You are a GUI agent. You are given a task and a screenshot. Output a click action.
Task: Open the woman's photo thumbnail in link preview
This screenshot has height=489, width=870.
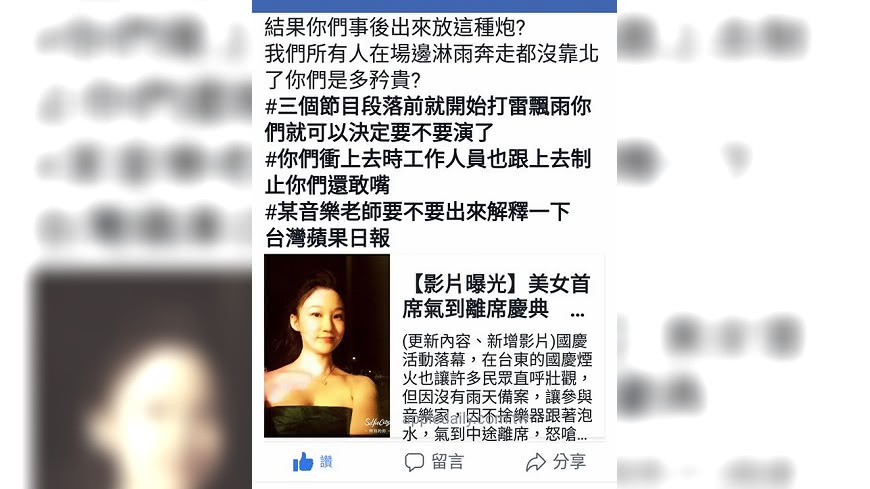[x=327, y=346]
